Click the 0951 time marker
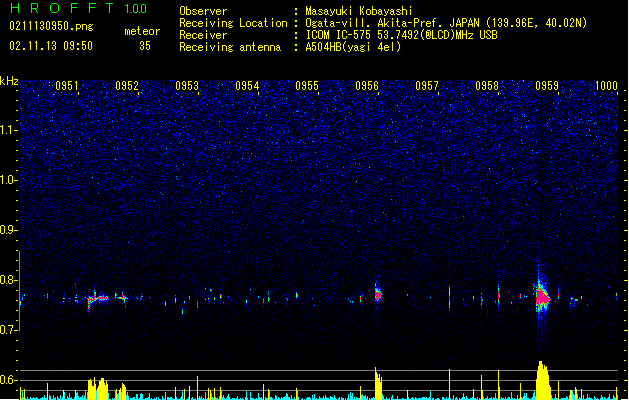The width and height of the screenshot is (629, 400). point(67,86)
